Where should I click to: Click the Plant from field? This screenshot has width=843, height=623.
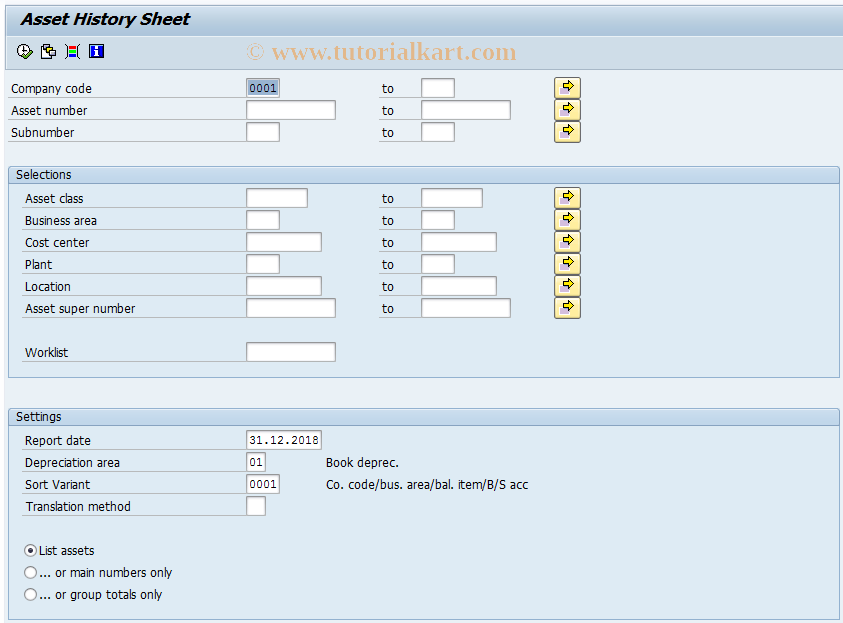263,264
